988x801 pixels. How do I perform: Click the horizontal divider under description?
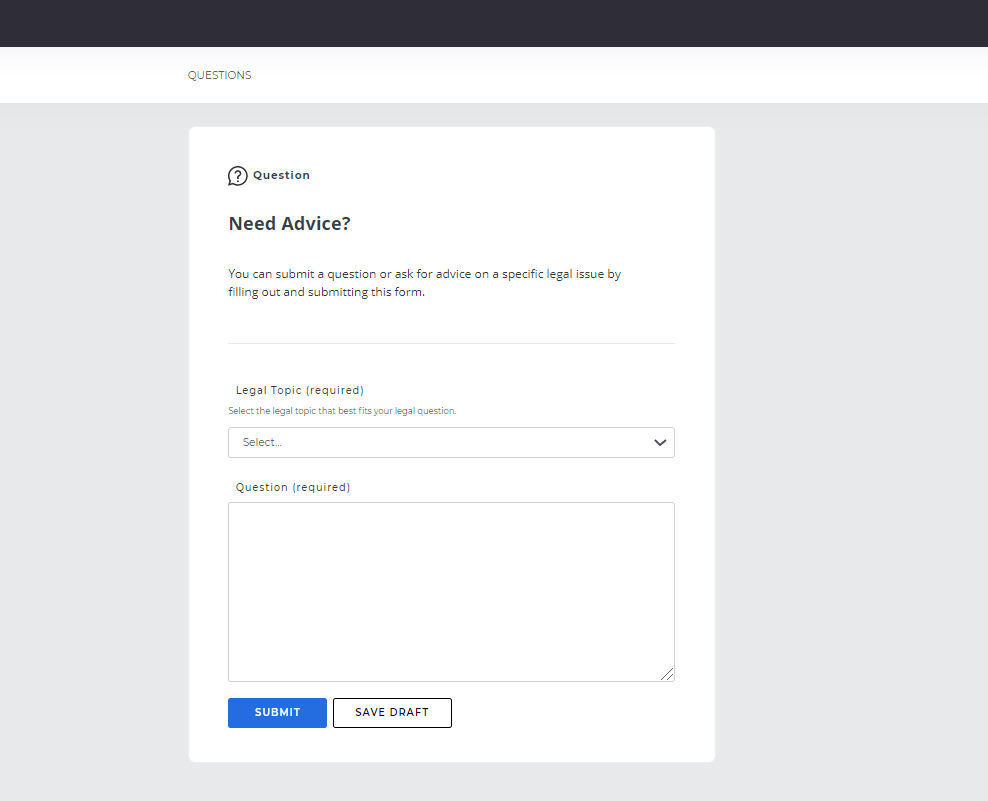point(451,343)
